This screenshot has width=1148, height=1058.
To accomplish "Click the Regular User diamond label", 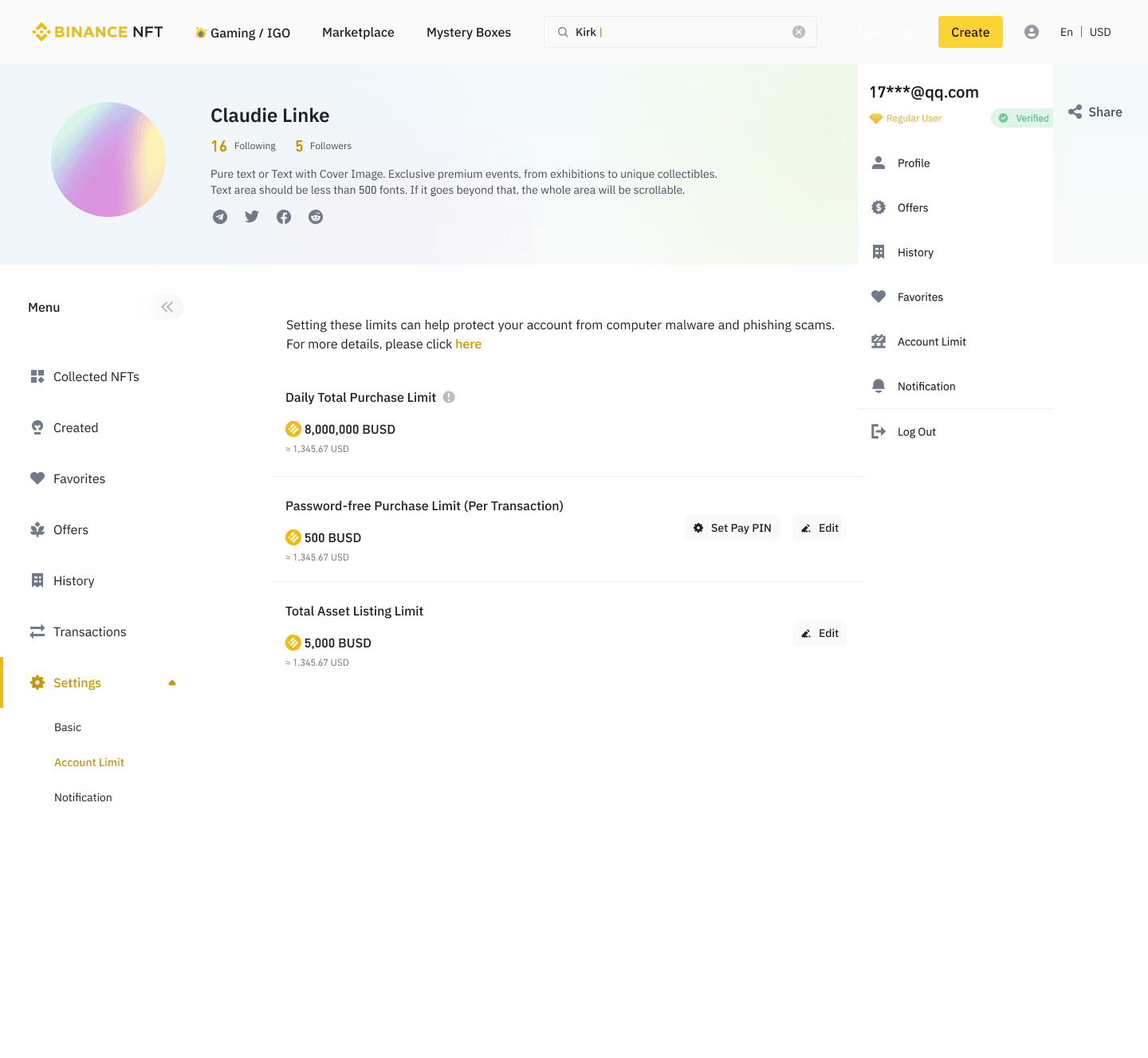I will coord(906,118).
